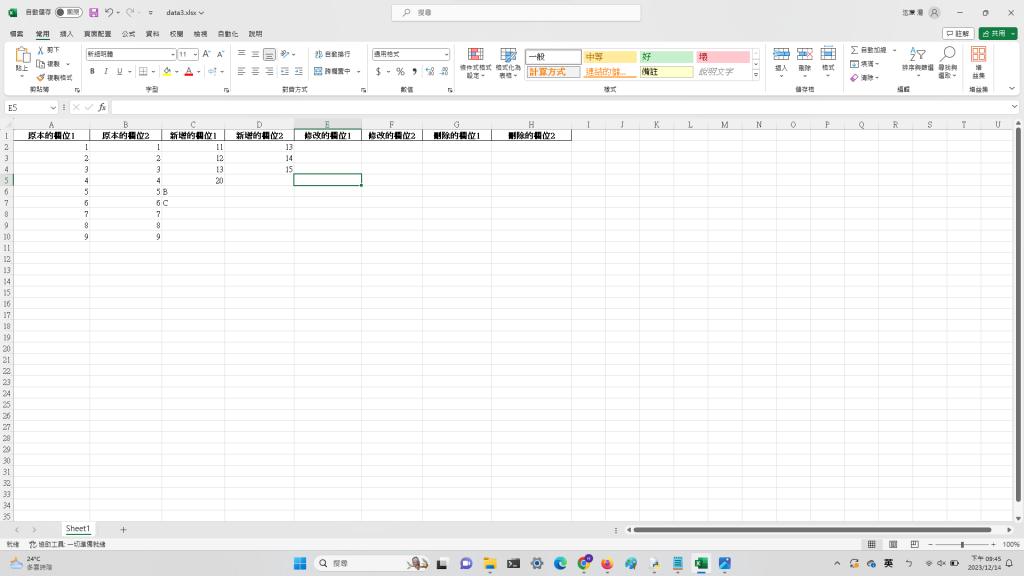Toggle italic formatting
The width and height of the screenshot is (1024, 576).
coord(106,71)
